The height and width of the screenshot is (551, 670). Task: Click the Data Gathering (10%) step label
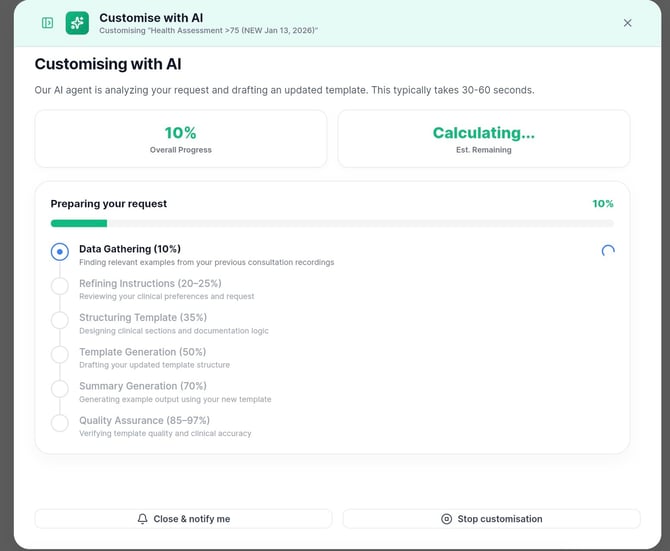tap(130, 249)
